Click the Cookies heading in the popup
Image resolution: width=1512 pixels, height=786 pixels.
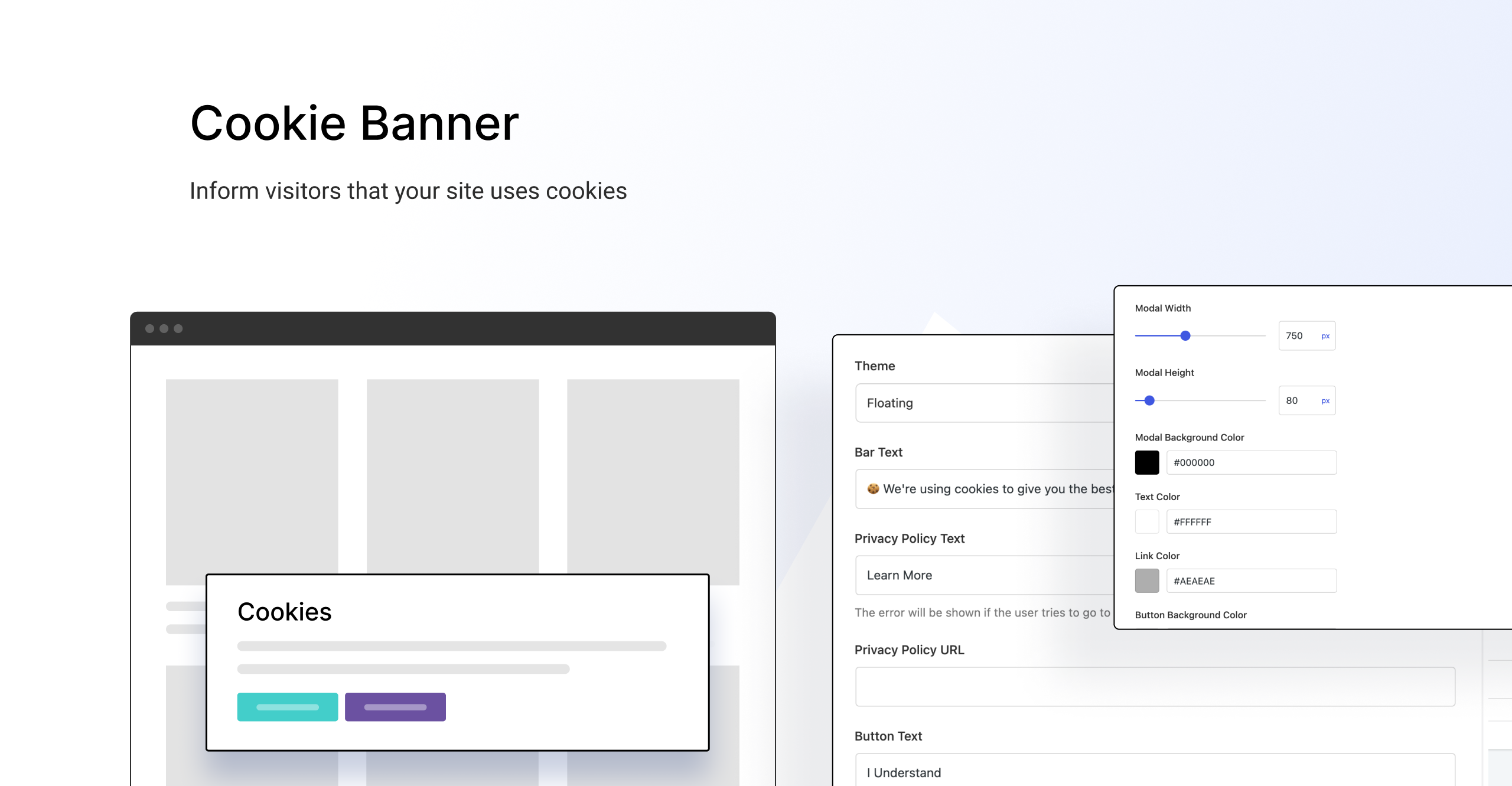(x=285, y=612)
